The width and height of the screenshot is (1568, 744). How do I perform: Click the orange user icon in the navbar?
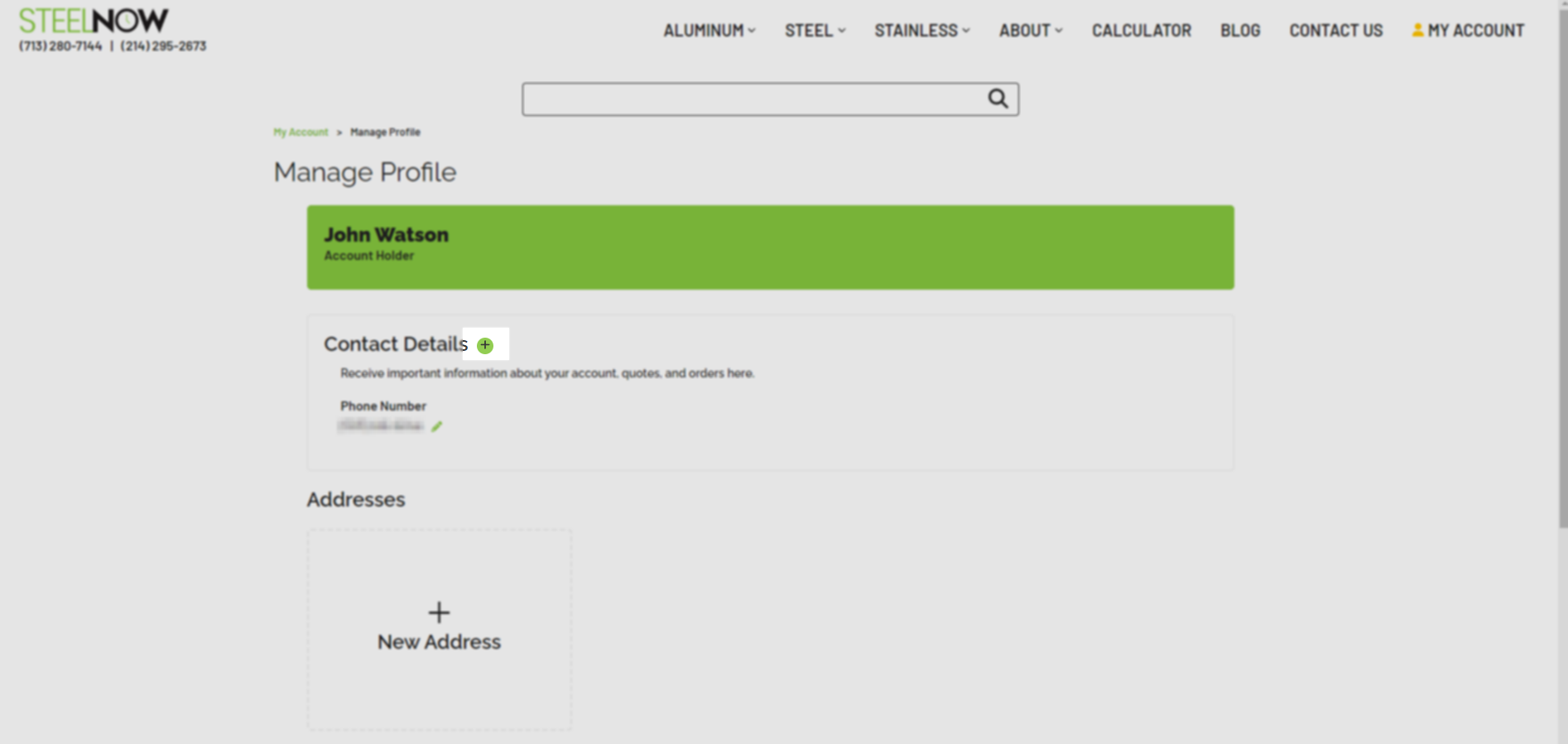1417,31
